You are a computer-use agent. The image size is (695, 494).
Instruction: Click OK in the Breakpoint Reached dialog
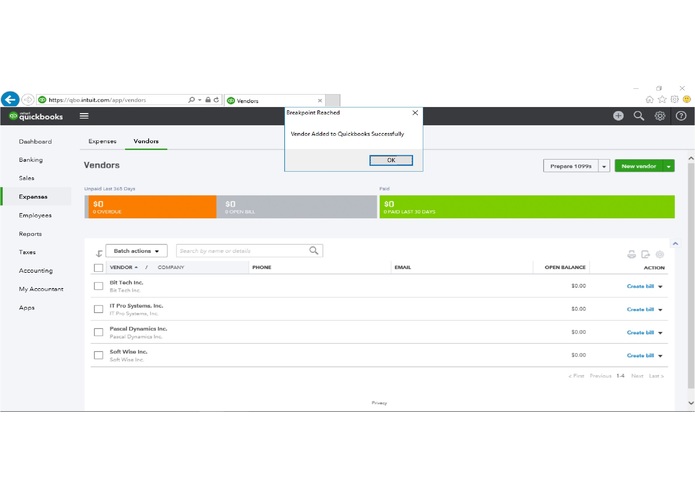tap(391, 160)
